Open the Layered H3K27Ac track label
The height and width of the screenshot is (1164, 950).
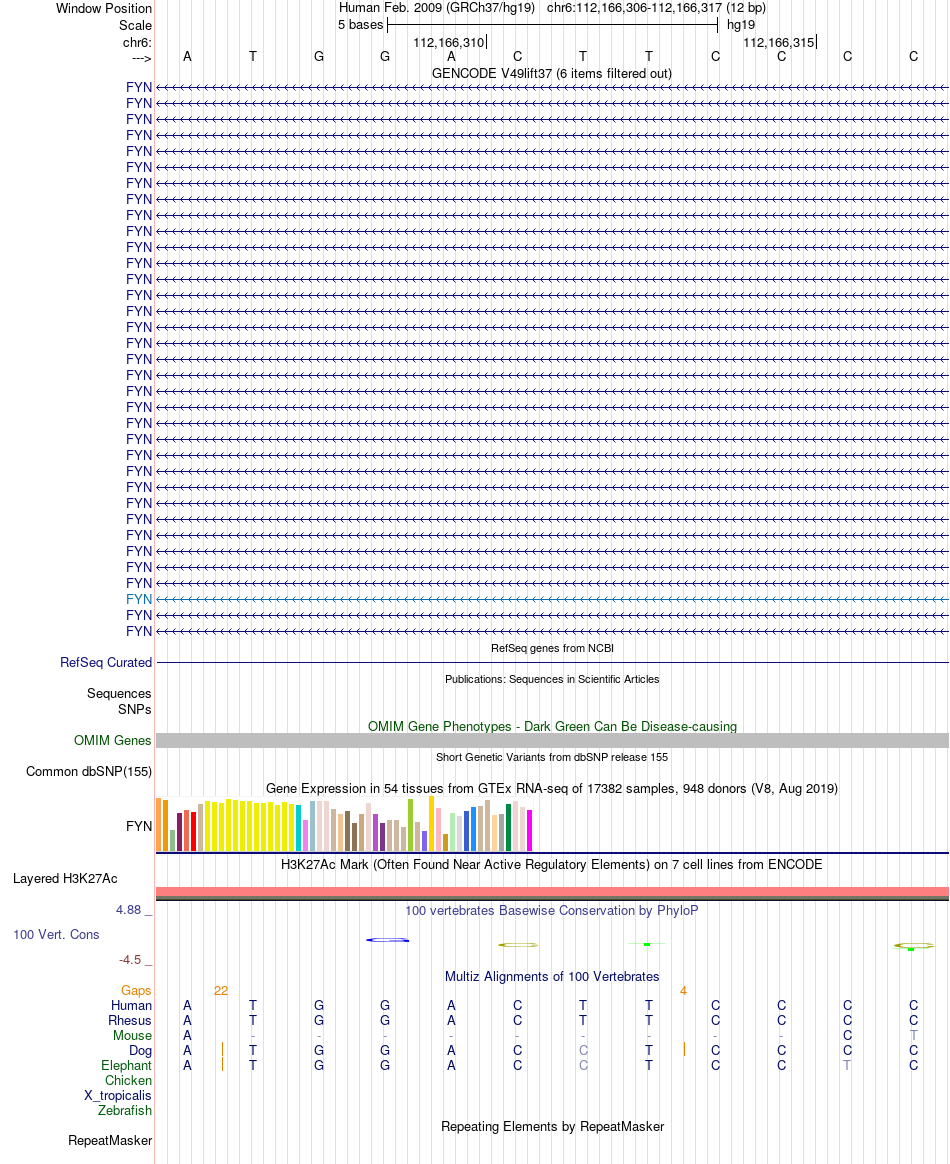point(65,878)
